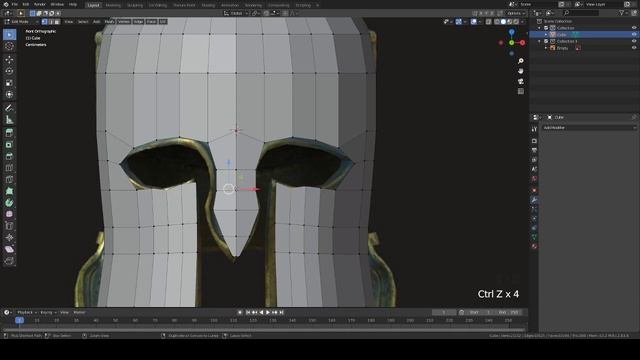The height and width of the screenshot is (360, 640).
Task: Choose the Shrink/Fatten tool
Action: [x=9, y=238]
